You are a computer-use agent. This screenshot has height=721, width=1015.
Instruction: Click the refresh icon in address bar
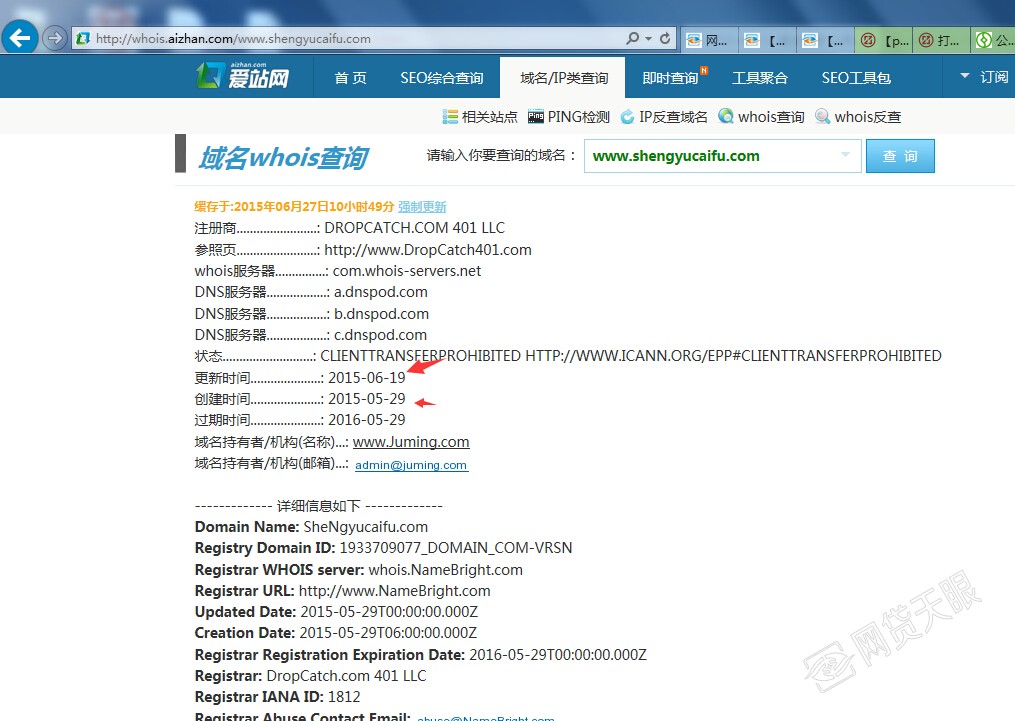[666, 39]
